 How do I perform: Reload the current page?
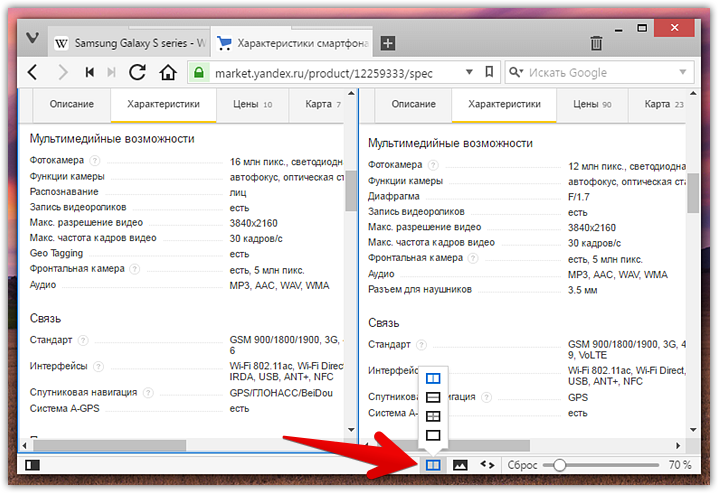(x=137, y=72)
